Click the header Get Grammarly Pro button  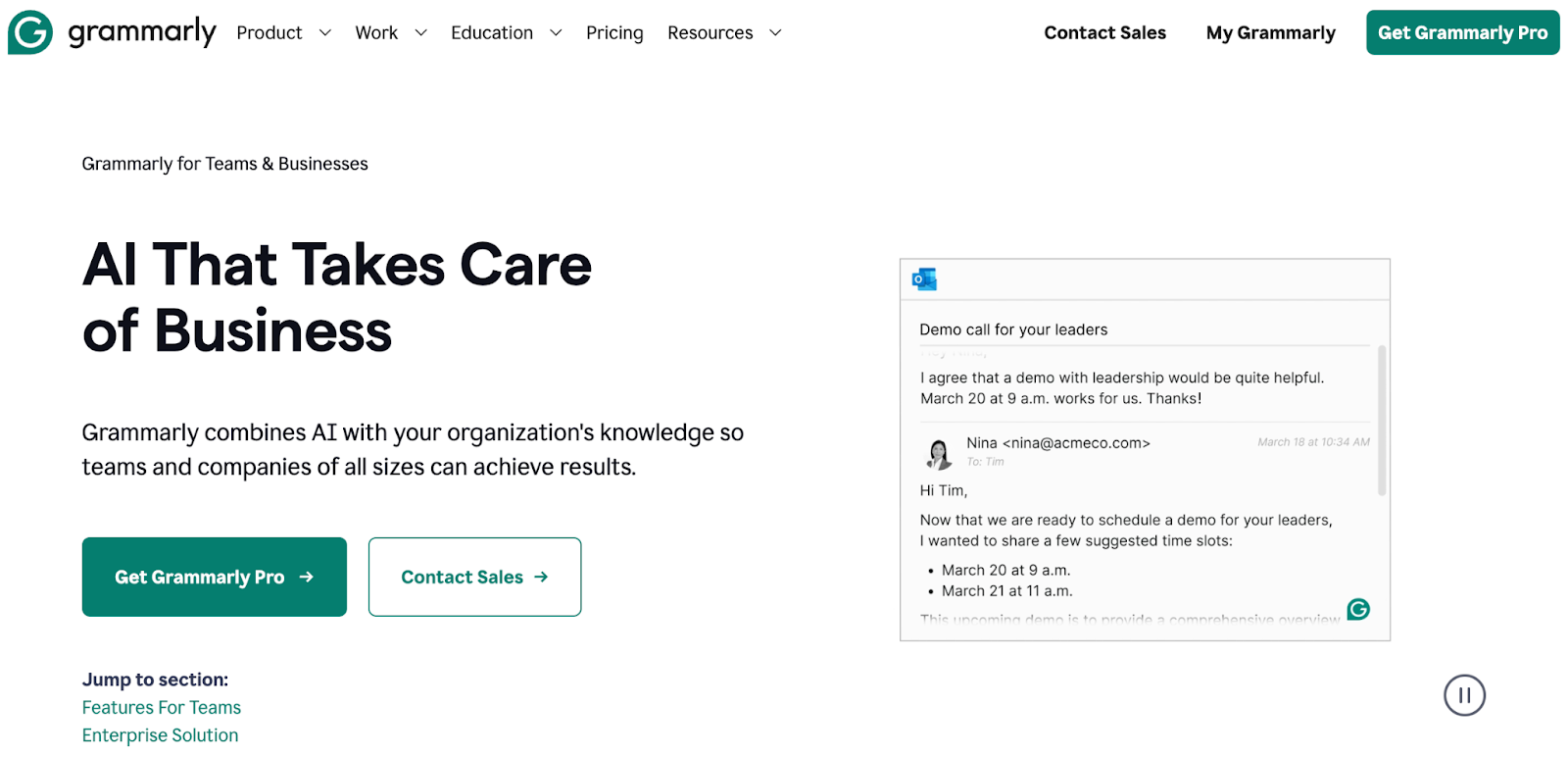pos(1462,32)
